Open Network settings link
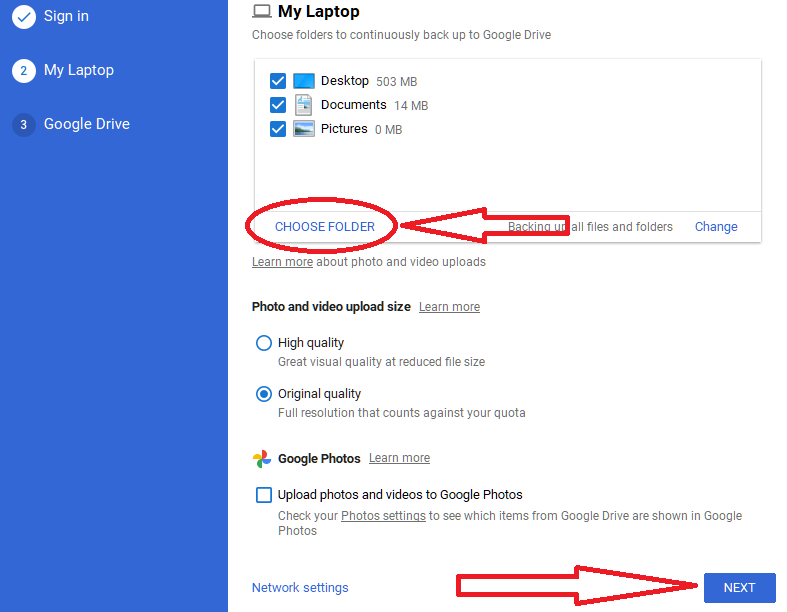Screen dimensions: 787x612 coord(300,588)
